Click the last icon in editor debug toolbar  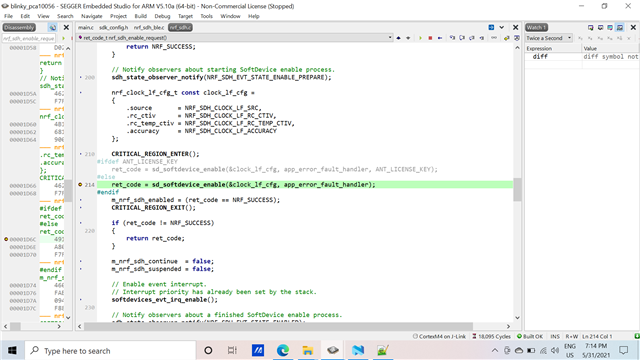click(x=517, y=38)
